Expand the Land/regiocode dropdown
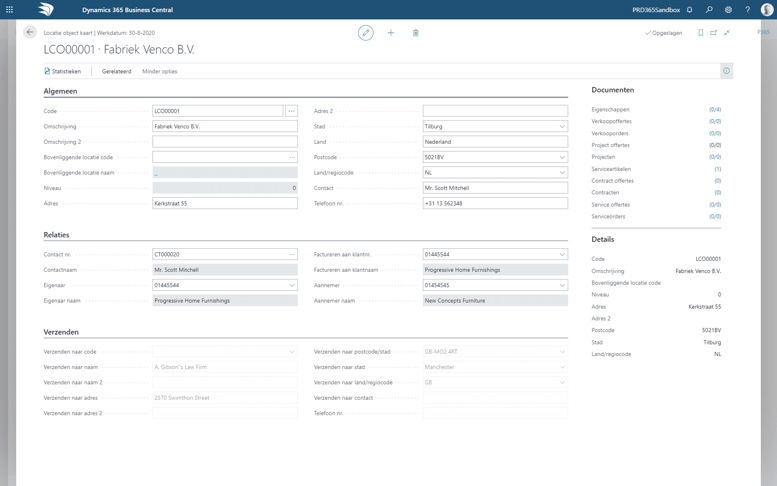The width and height of the screenshot is (777, 486). point(562,172)
